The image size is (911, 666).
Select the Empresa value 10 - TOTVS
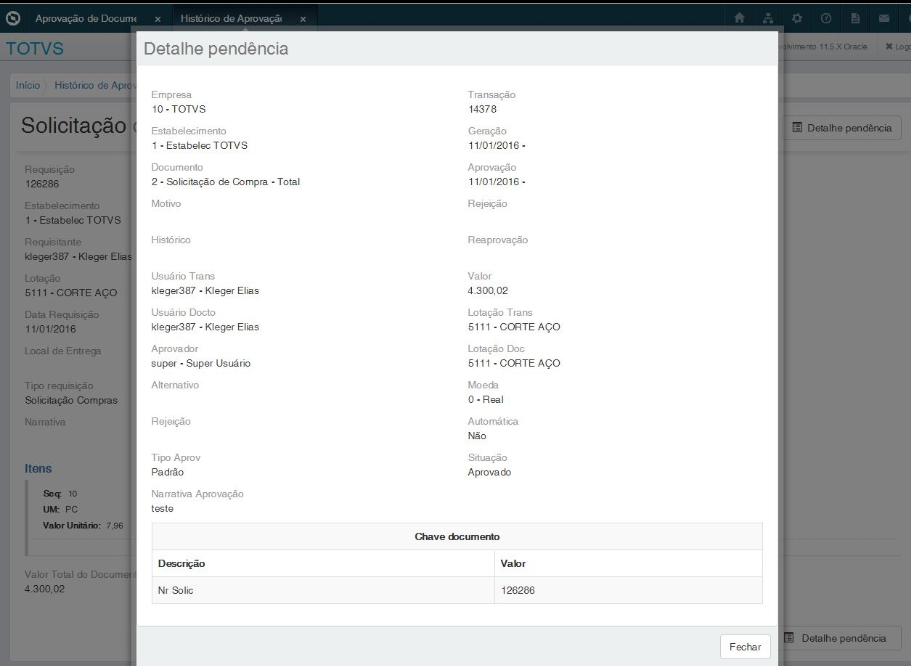(x=178, y=109)
